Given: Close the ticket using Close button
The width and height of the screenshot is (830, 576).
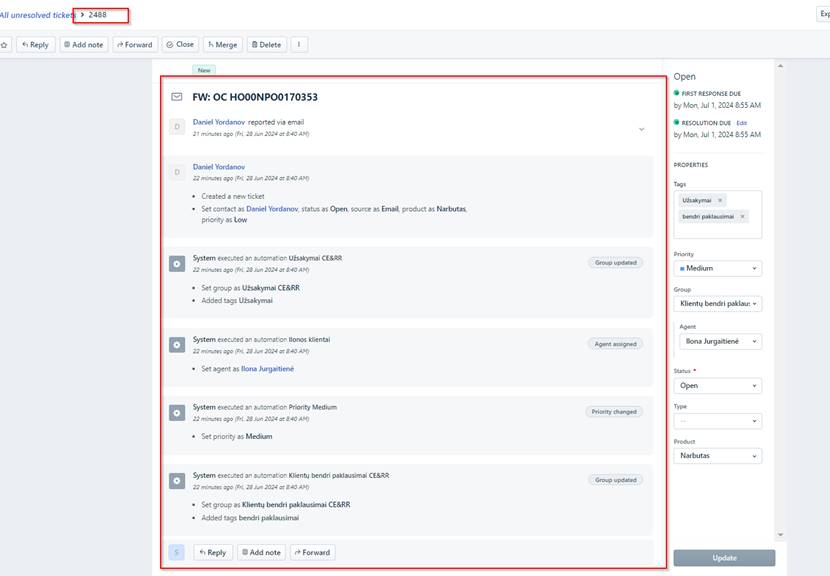Looking at the screenshot, I should point(180,44).
